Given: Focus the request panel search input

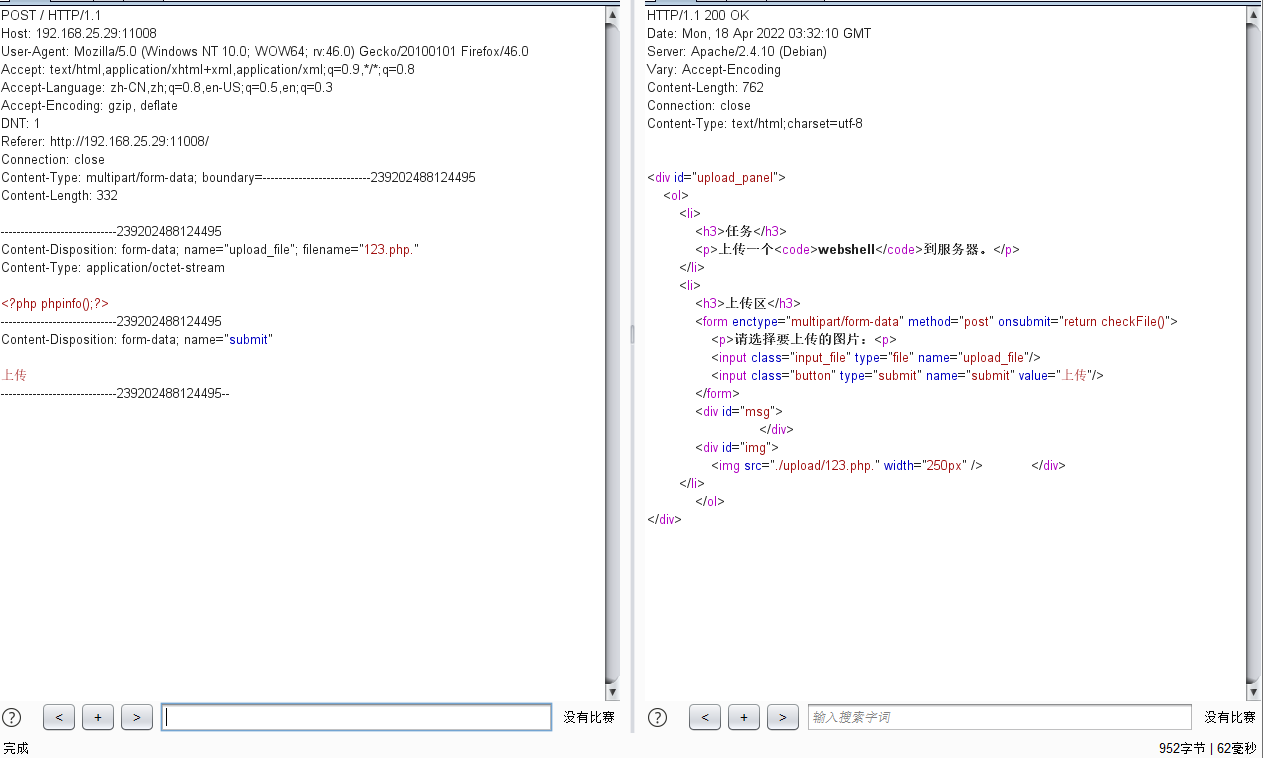Looking at the screenshot, I should tap(356, 717).
